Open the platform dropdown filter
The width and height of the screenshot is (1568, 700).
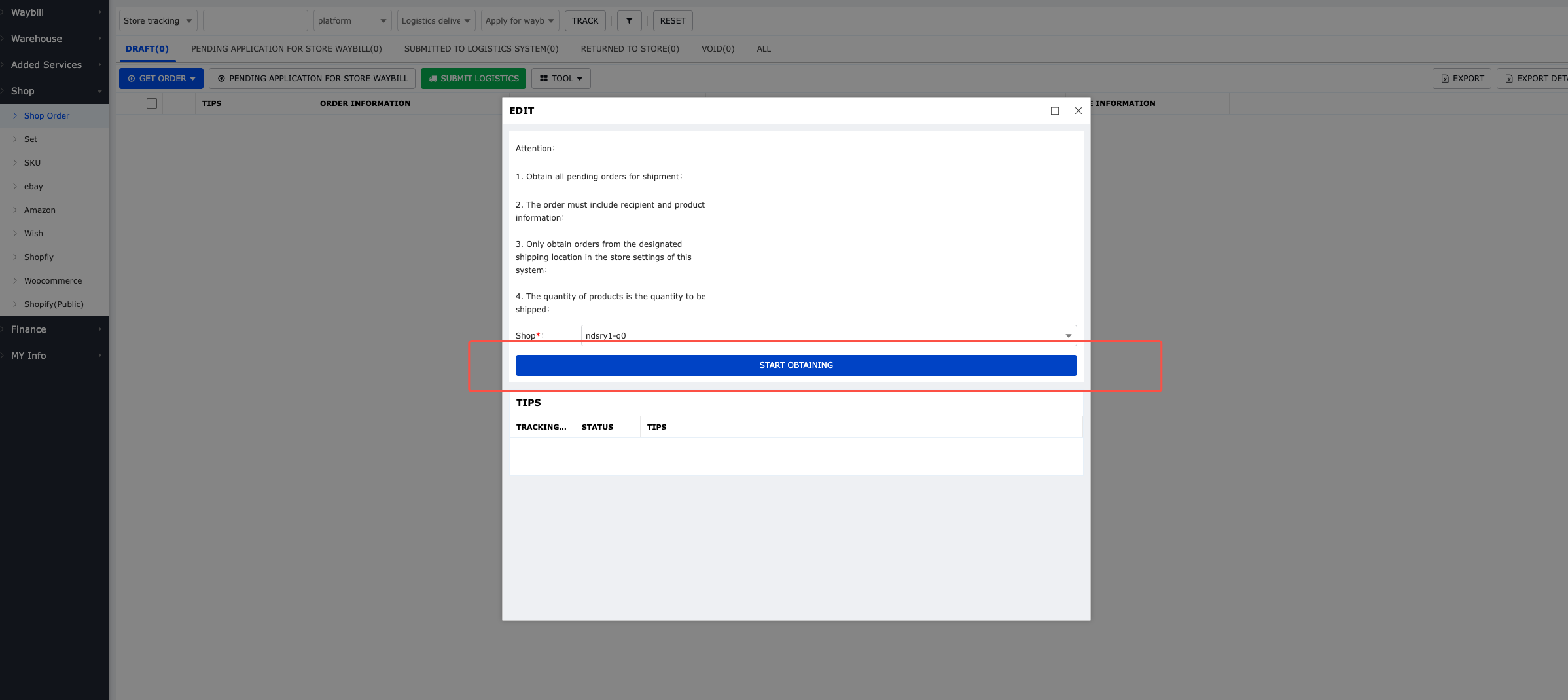pos(352,20)
